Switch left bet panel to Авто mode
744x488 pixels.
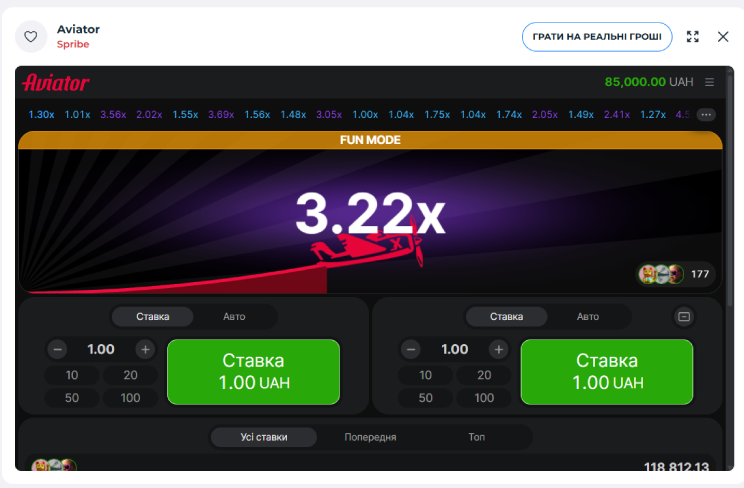tap(234, 317)
